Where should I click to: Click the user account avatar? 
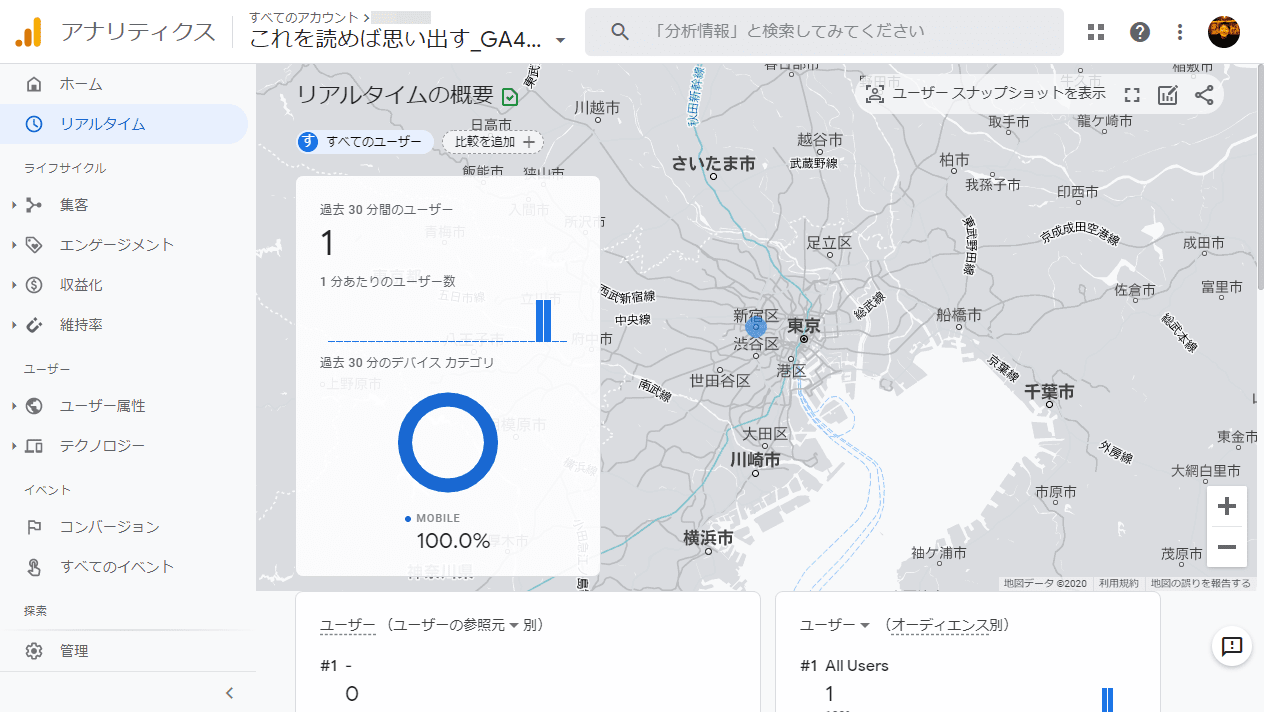(x=1224, y=32)
